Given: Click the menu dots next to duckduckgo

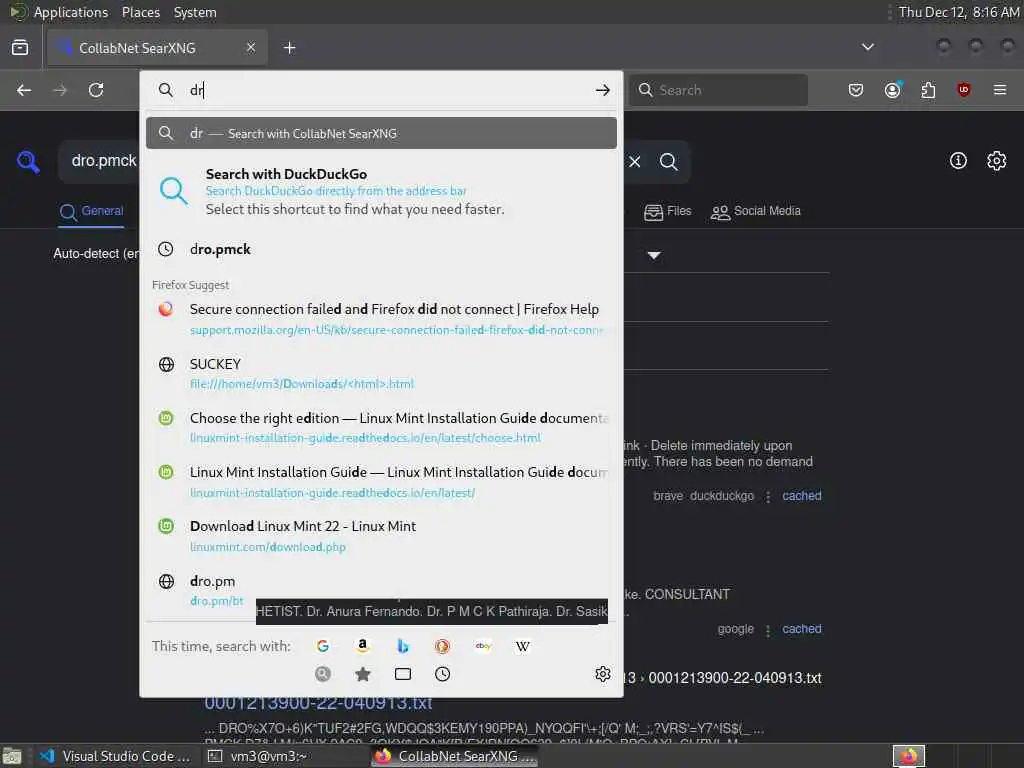Looking at the screenshot, I should [768, 497].
